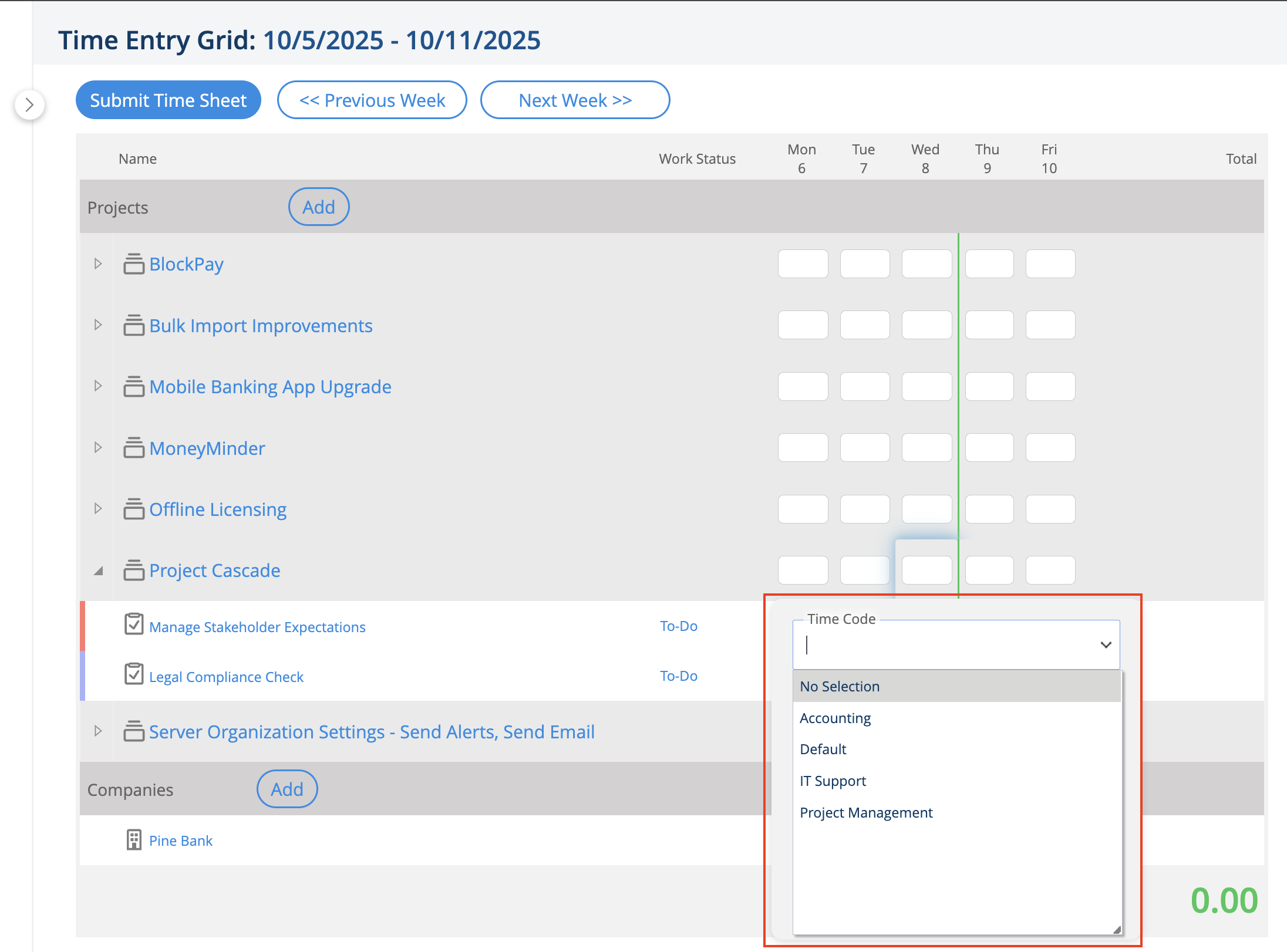This screenshot has width=1287, height=952.
Task: Click Add button beside Companies
Action: tap(287, 789)
